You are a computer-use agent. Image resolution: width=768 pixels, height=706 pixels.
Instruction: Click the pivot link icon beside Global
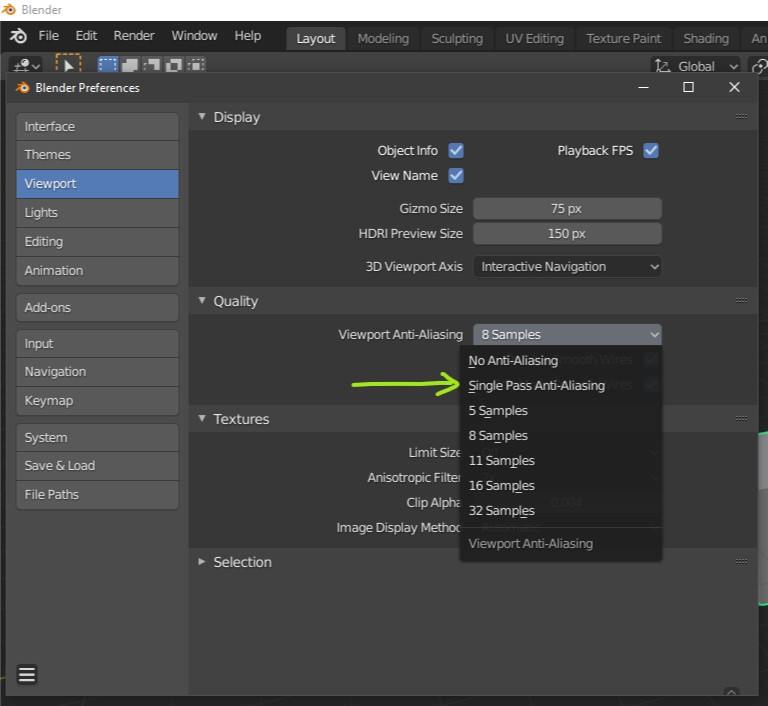(759, 66)
